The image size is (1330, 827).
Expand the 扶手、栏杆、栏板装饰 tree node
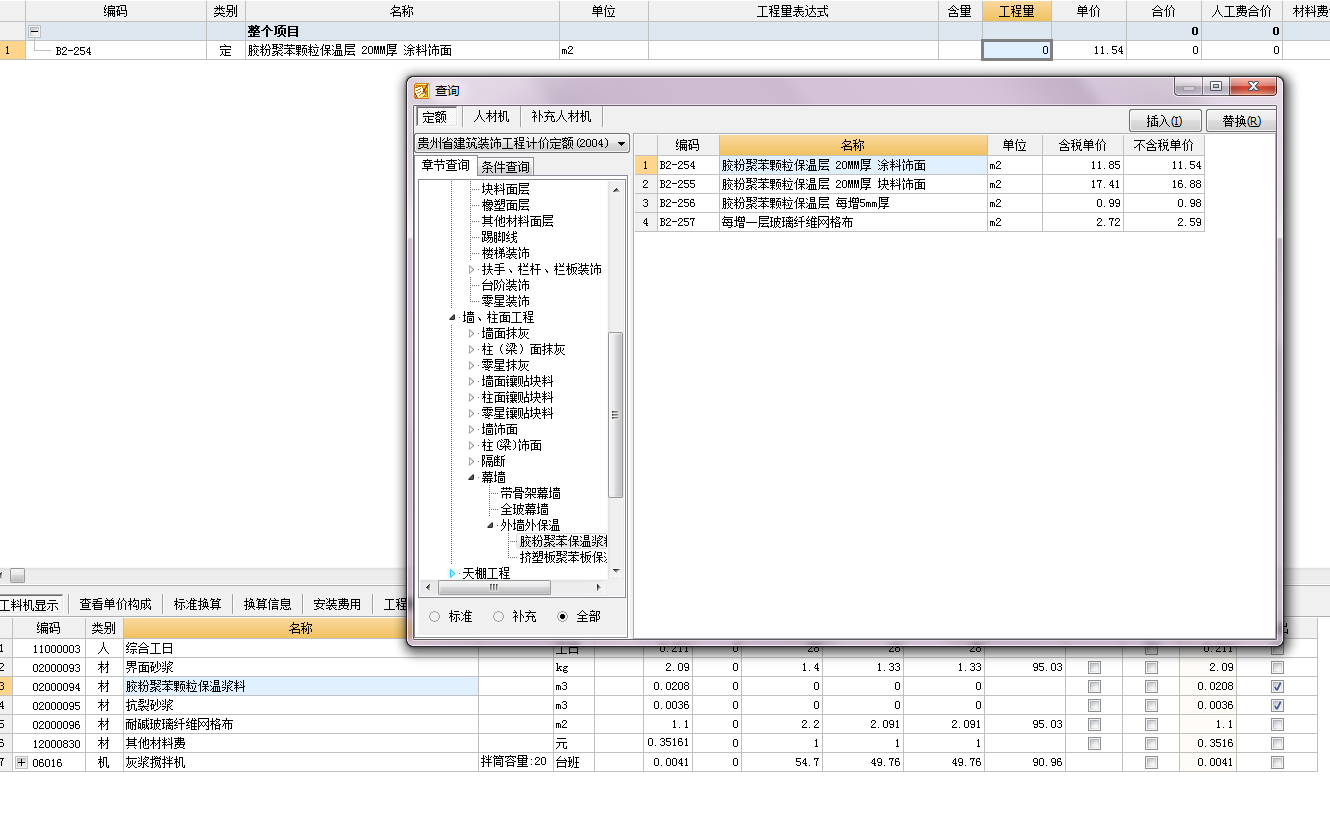click(472, 270)
